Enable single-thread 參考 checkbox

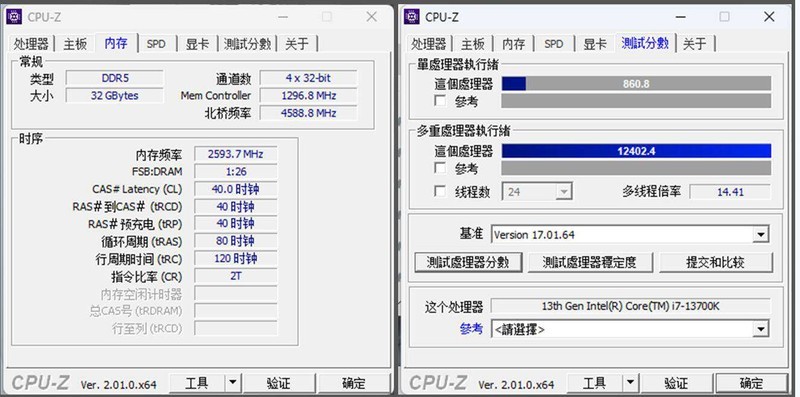pyautogui.click(x=440, y=100)
